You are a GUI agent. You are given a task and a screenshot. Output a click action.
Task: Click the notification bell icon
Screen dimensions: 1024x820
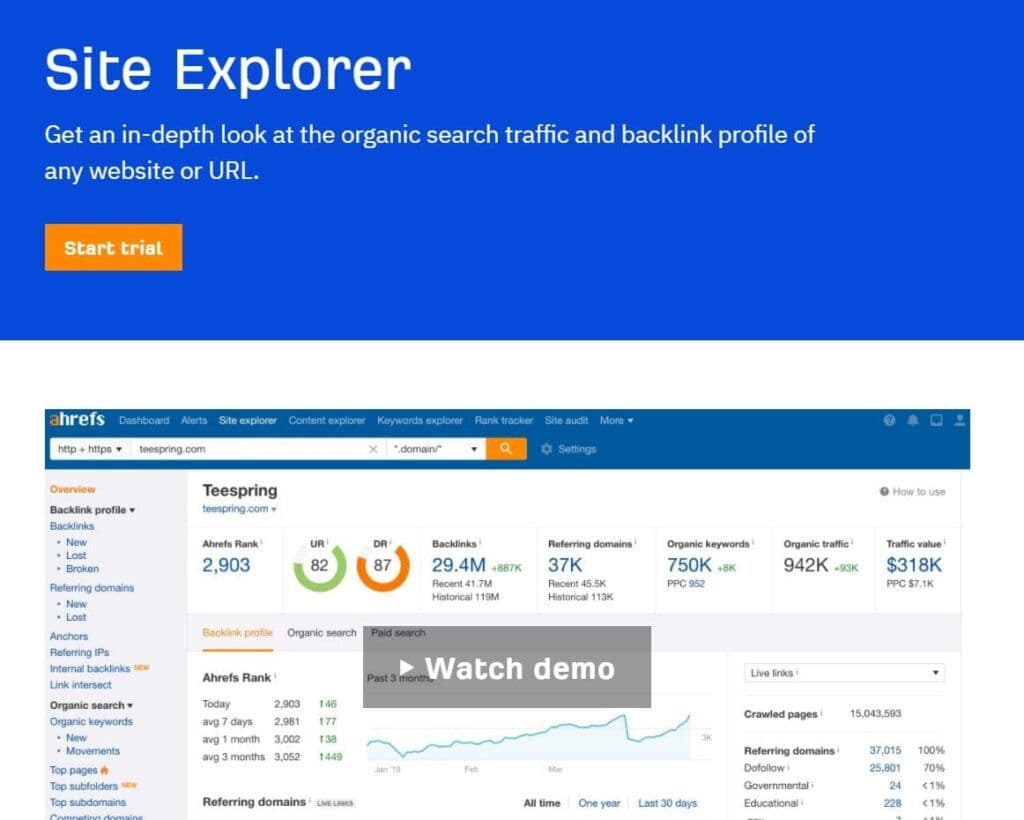click(912, 421)
